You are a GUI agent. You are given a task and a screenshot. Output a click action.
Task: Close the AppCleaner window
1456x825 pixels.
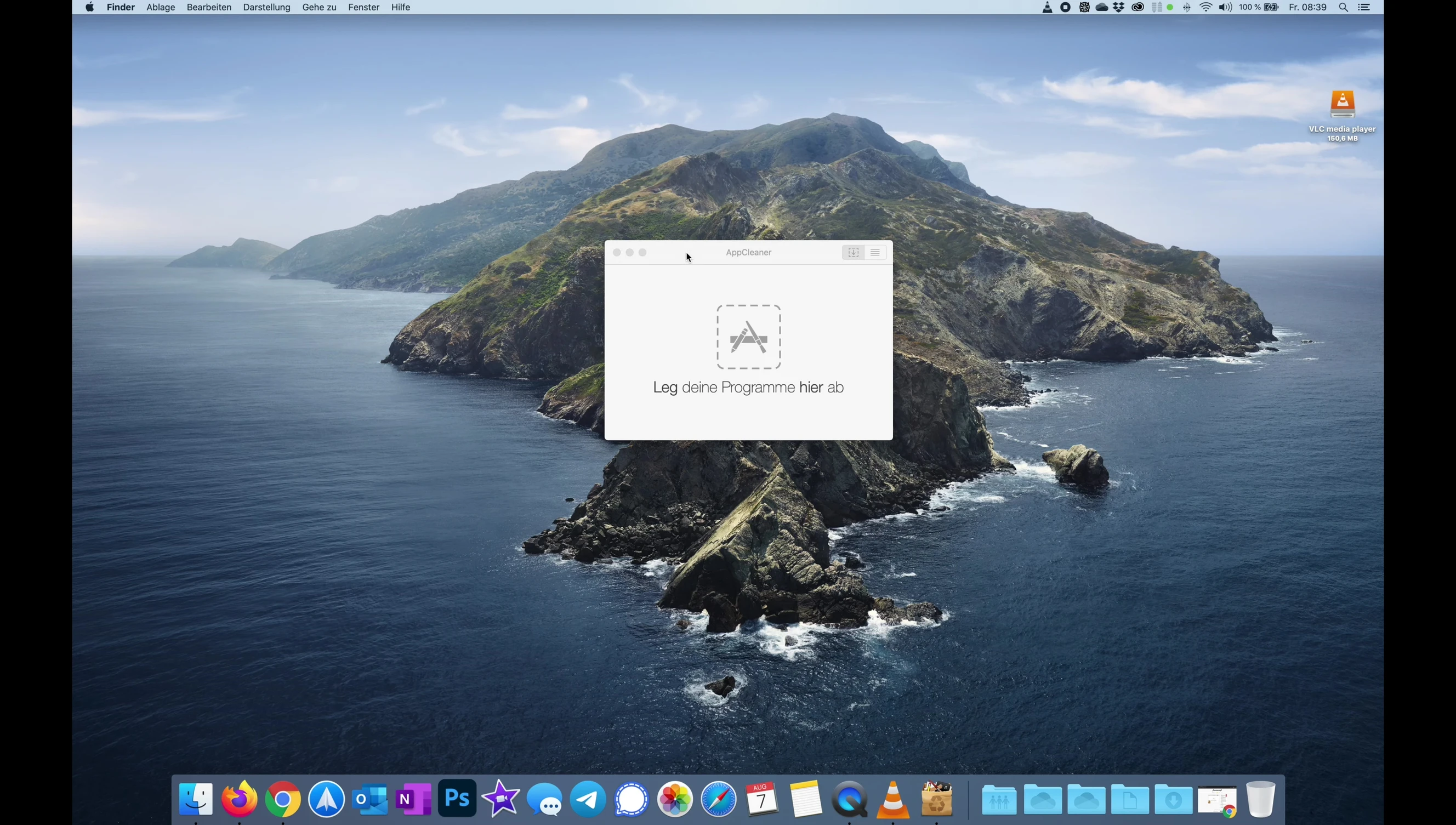pyautogui.click(x=617, y=252)
